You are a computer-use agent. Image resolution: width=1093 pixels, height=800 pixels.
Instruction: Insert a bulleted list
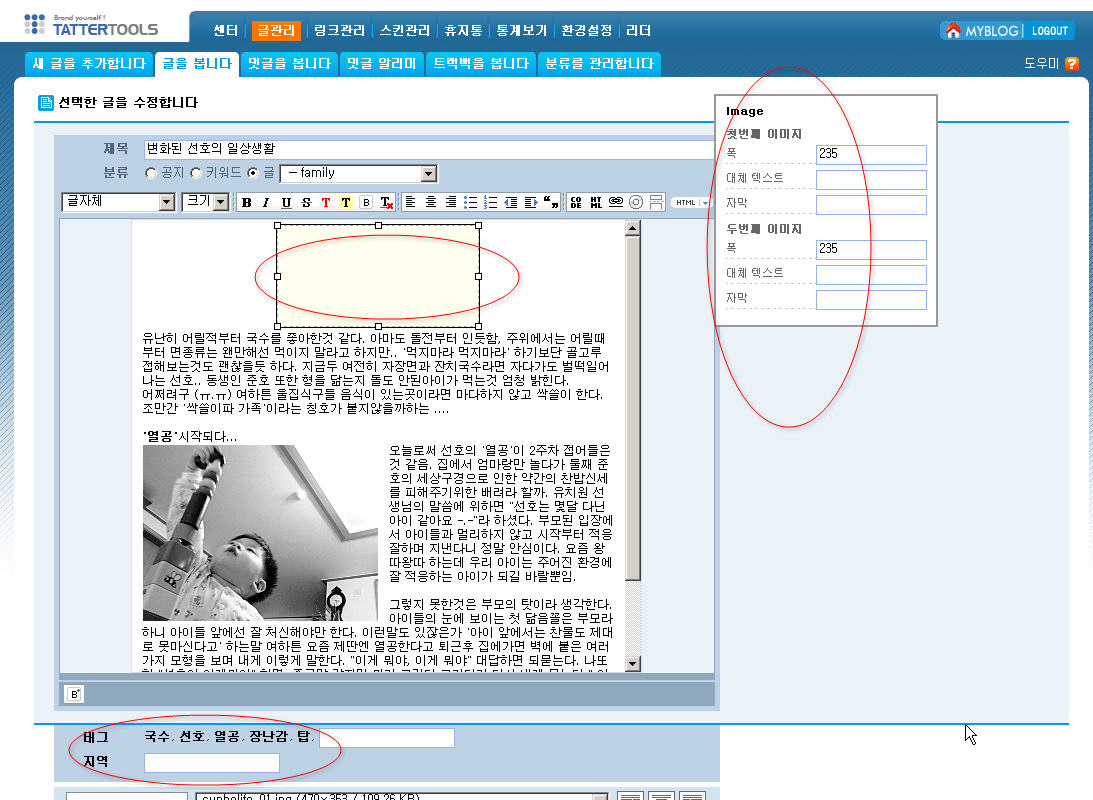[x=470, y=203]
